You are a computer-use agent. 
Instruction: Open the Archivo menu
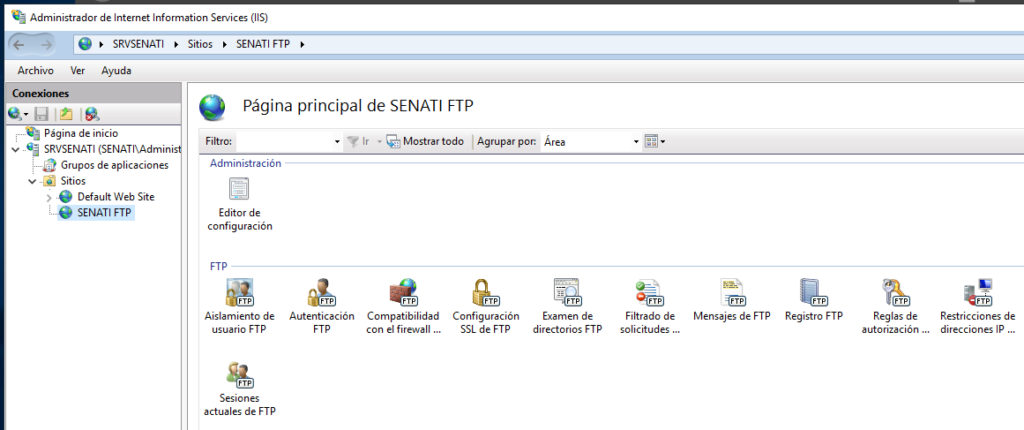pos(35,71)
